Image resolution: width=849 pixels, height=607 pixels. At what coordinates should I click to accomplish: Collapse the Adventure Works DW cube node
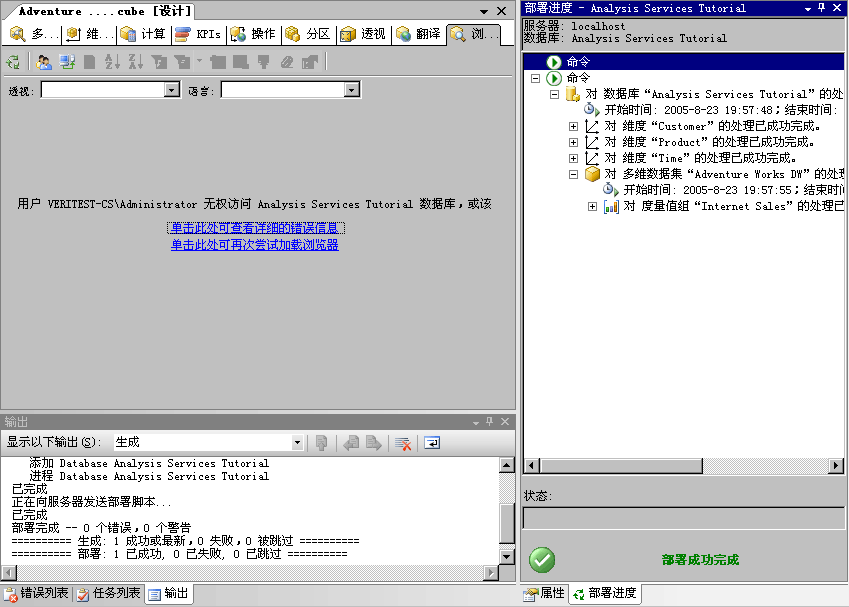pos(573,174)
